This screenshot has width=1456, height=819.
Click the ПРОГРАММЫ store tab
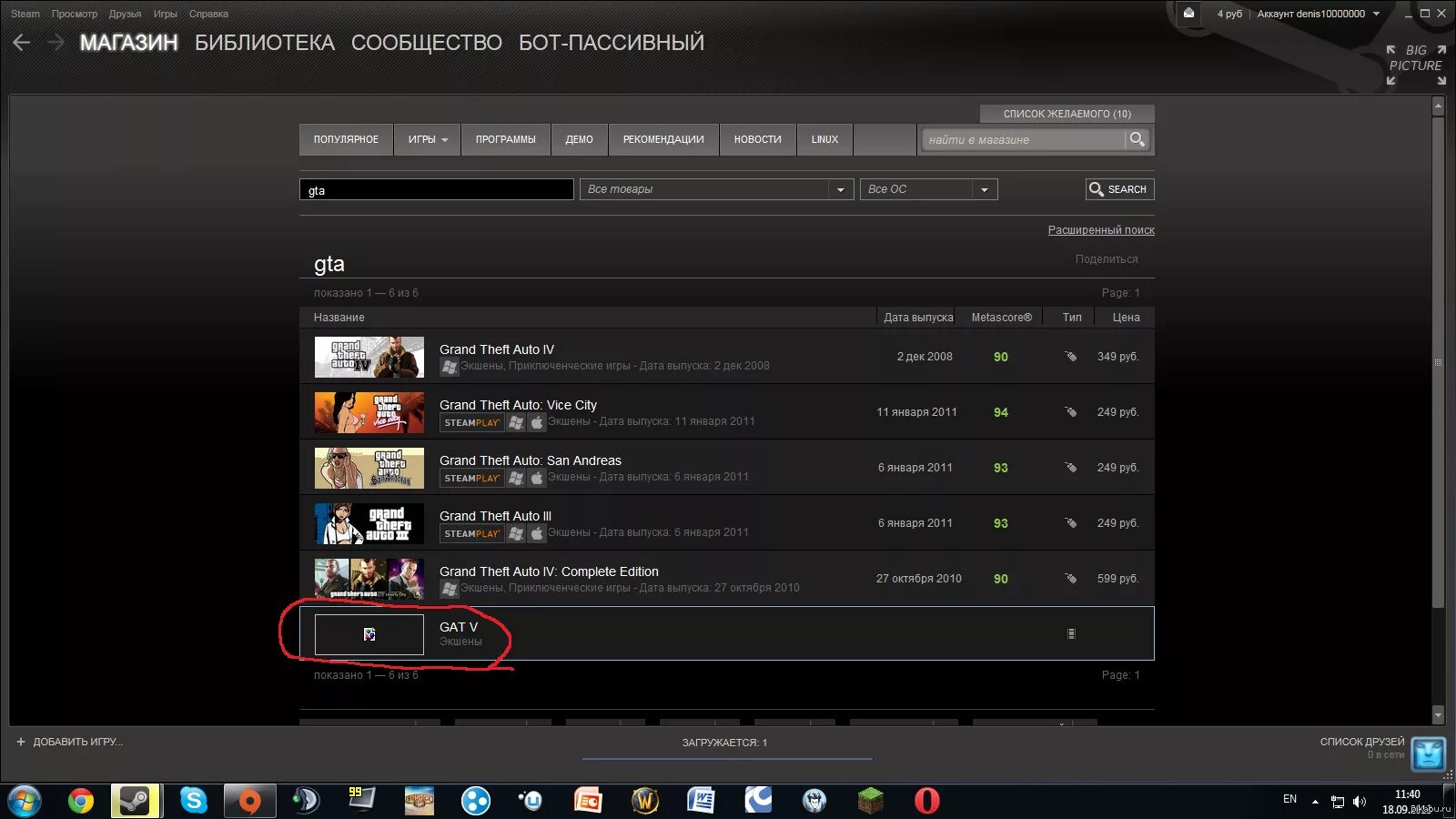[x=505, y=139]
